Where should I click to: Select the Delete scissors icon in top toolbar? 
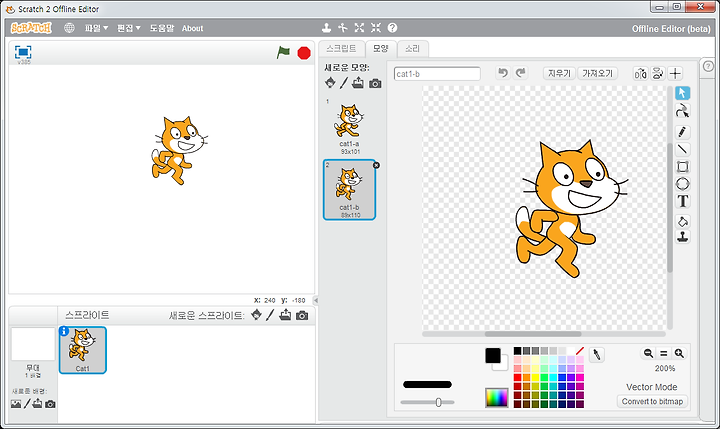tap(343, 28)
